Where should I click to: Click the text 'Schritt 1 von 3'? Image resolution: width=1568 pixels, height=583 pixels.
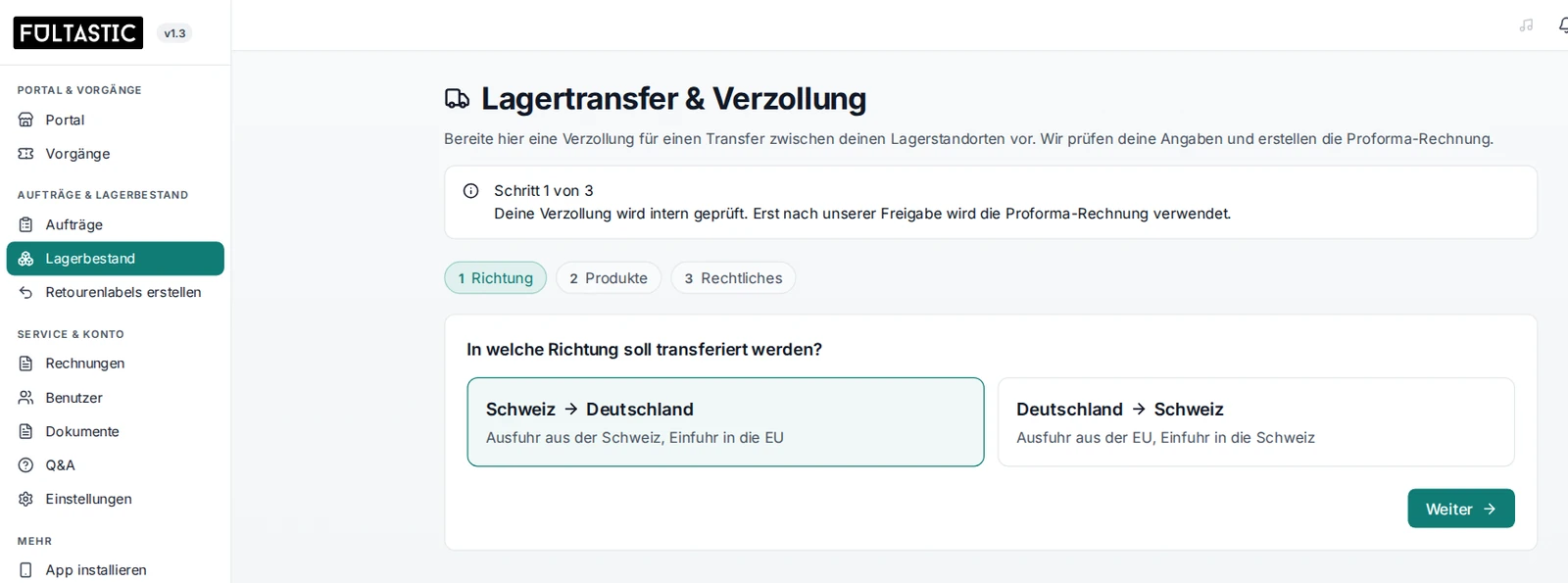tap(544, 191)
